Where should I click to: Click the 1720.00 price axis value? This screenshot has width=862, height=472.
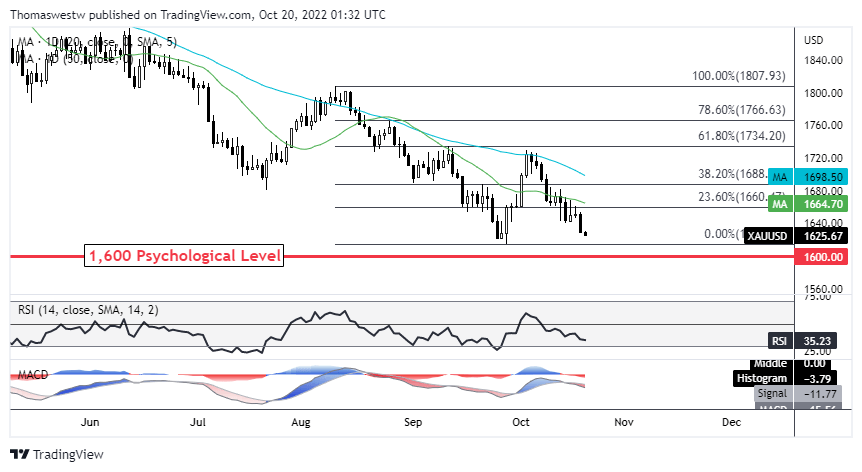point(823,158)
